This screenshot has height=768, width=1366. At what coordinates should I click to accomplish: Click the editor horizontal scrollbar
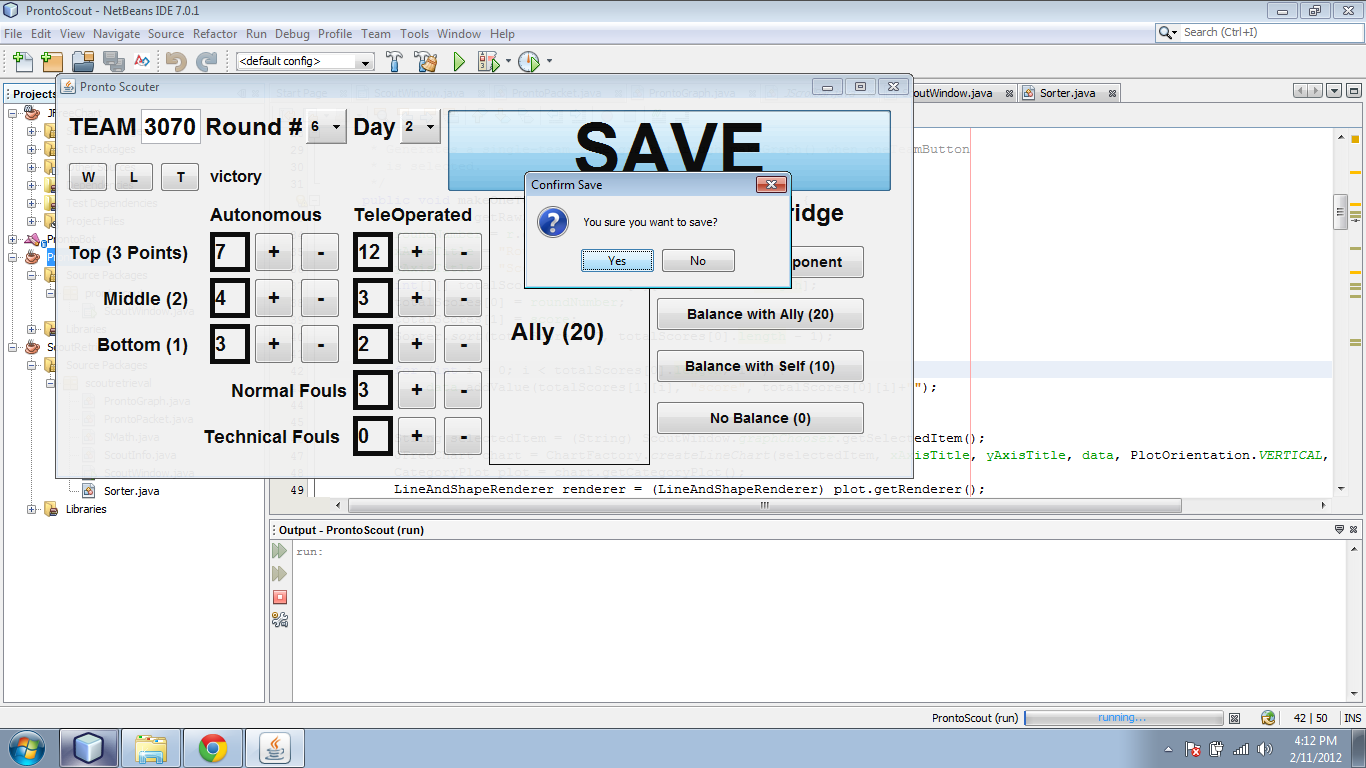coord(765,505)
